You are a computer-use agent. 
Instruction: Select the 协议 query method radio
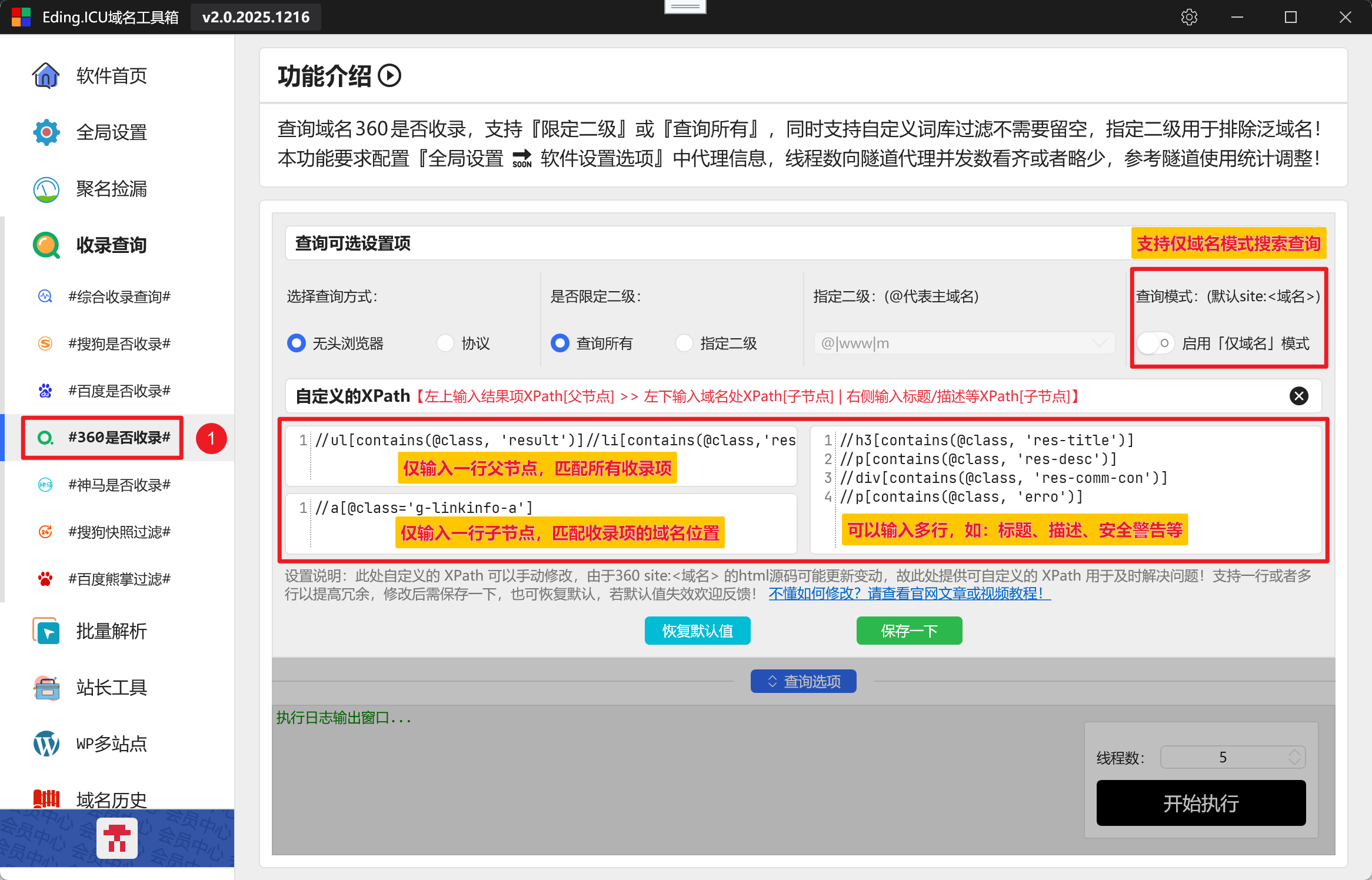pyautogui.click(x=445, y=343)
